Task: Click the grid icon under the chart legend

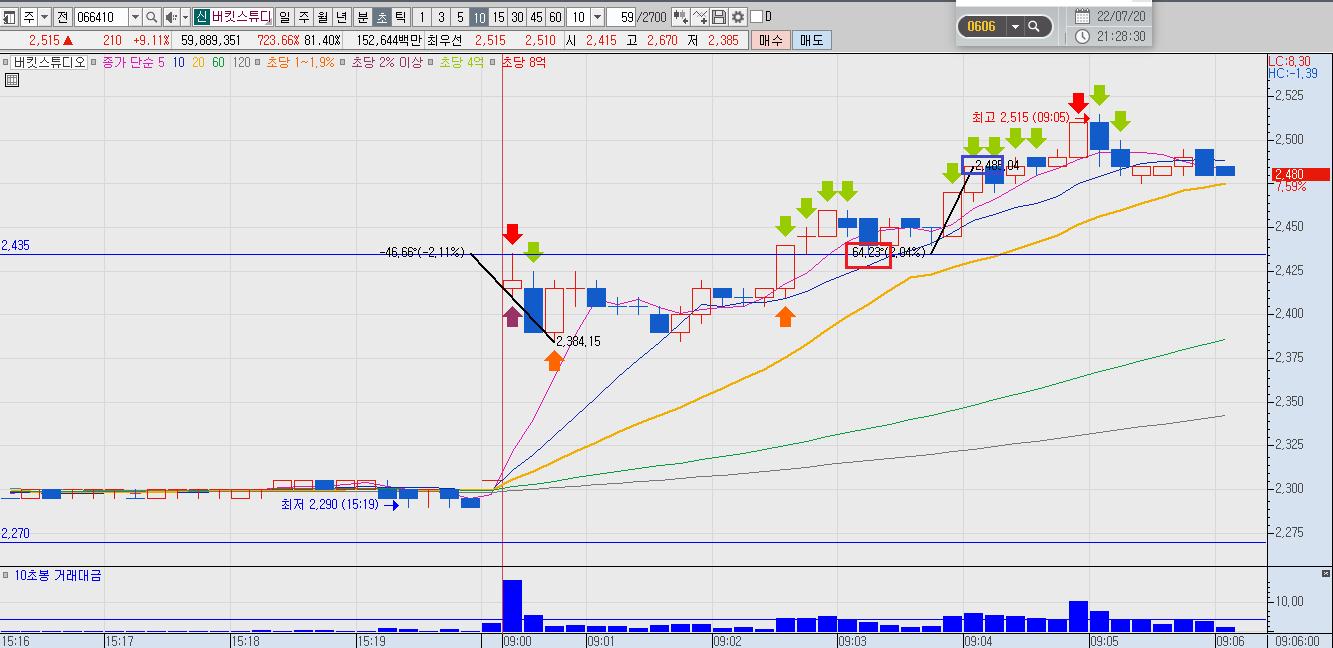Action: coord(12,81)
